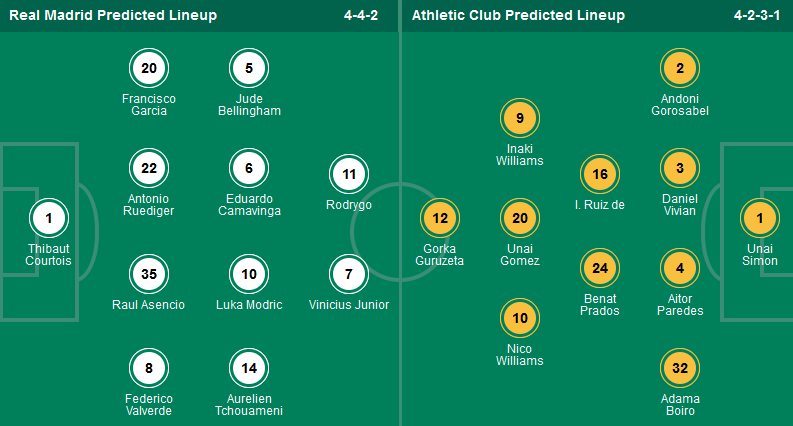Select Federico Valverde's number 8 circle

(149, 368)
